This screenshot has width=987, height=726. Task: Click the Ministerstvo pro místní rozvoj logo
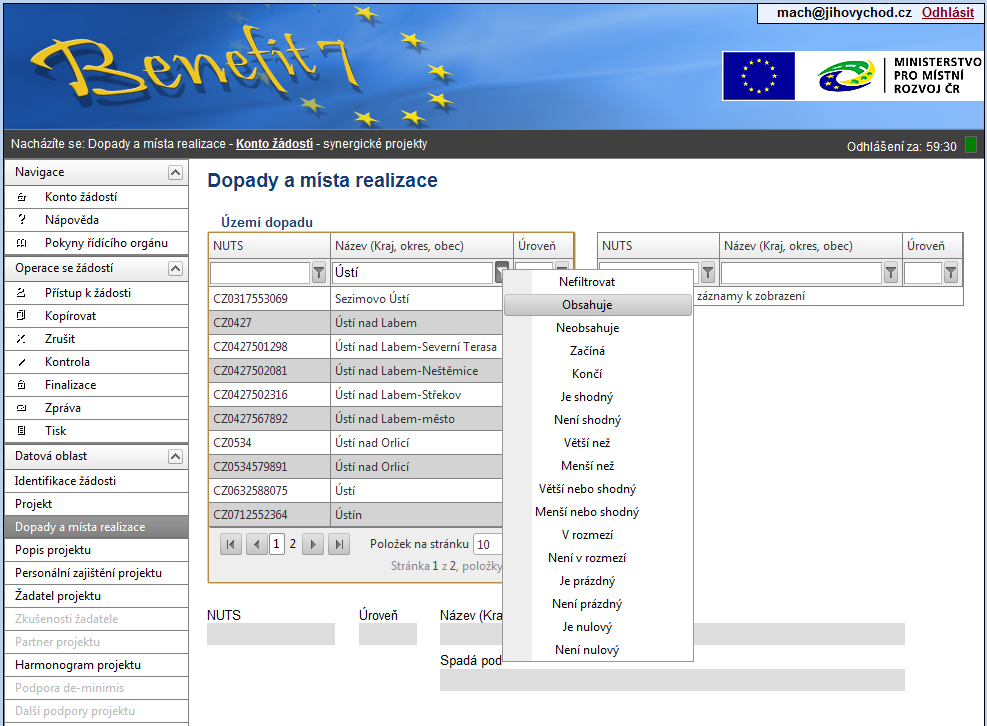pos(899,76)
